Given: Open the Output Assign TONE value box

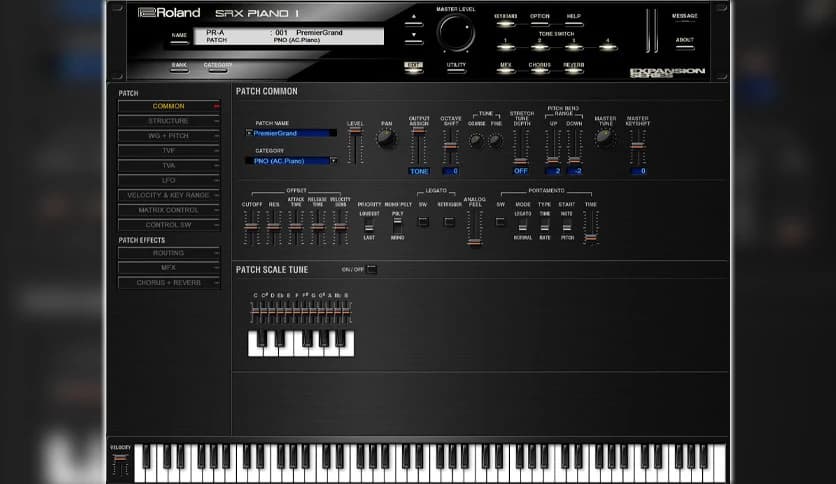Looking at the screenshot, I should click(x=419, y=171).
